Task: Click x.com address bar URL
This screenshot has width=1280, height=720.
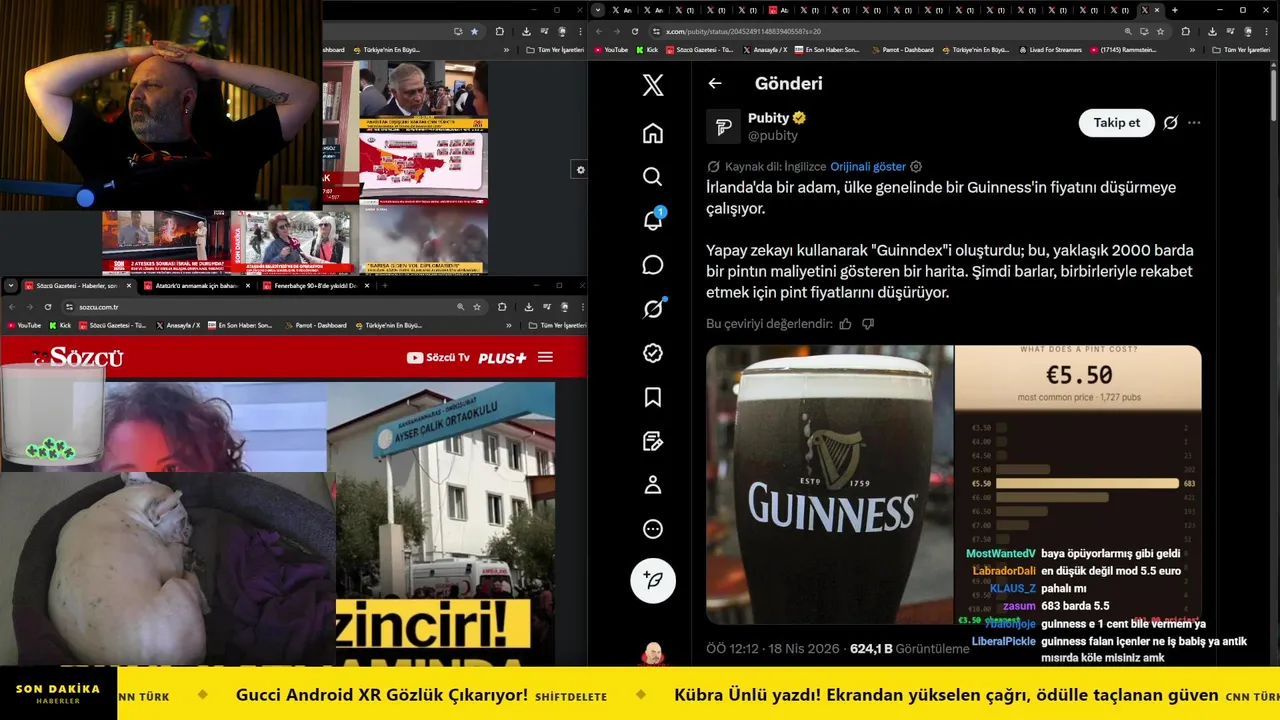Action: pos(743,31)
